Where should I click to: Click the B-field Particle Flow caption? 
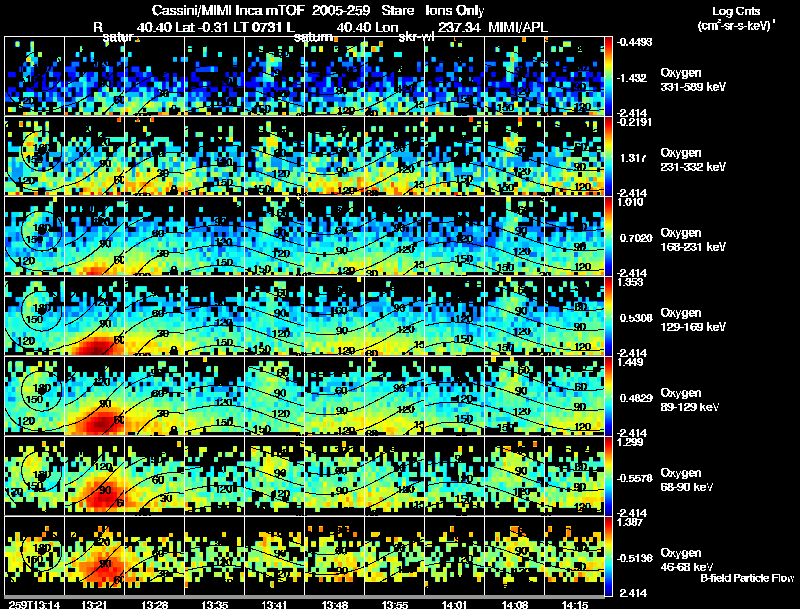[747, 578]
